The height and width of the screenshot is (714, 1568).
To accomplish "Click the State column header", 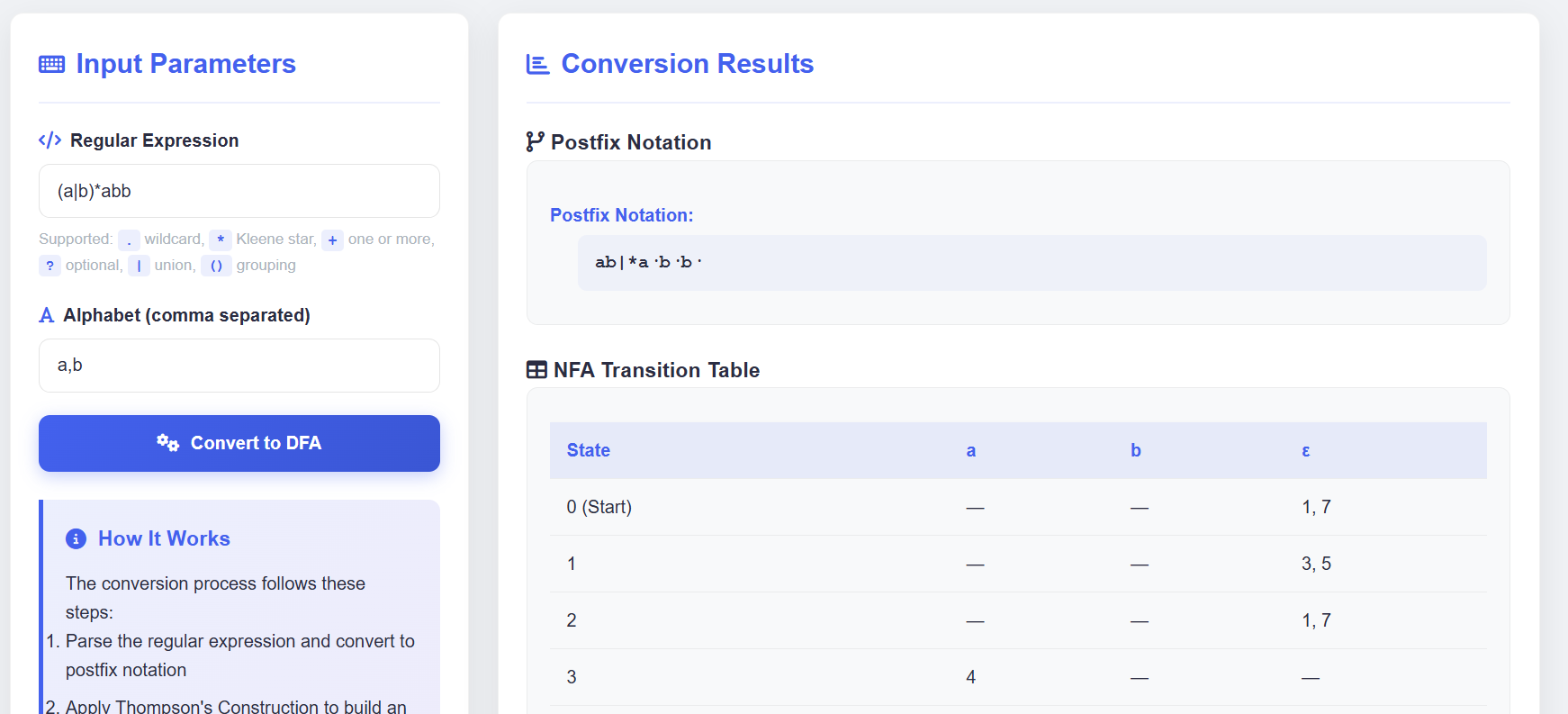I will (588, 450).
